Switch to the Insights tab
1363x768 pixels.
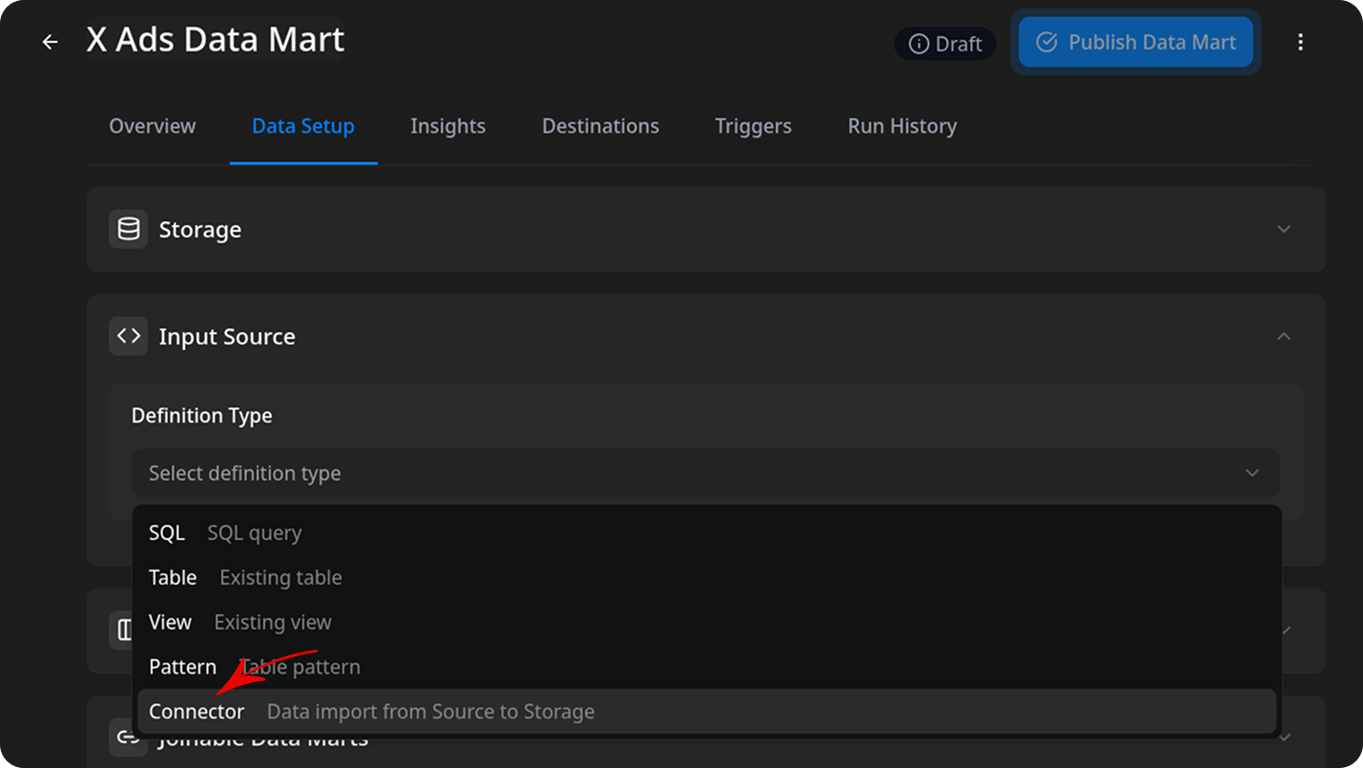(448, 126)
